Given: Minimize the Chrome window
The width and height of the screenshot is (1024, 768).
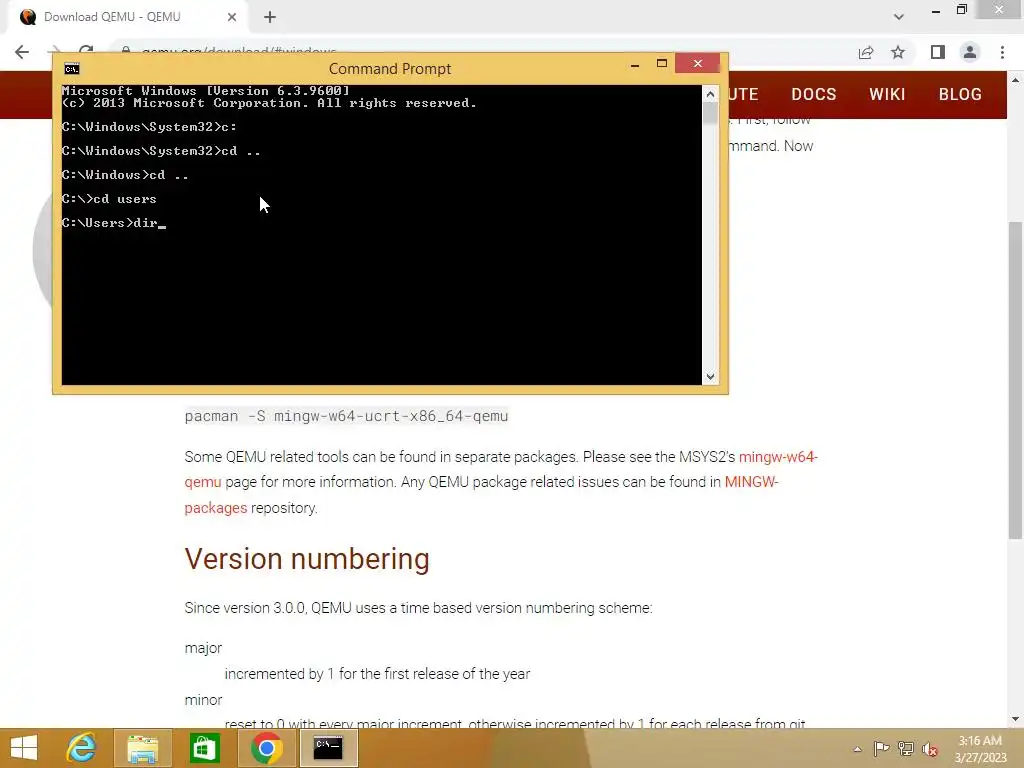Looking at the screenshot, I should click(936, 10).
